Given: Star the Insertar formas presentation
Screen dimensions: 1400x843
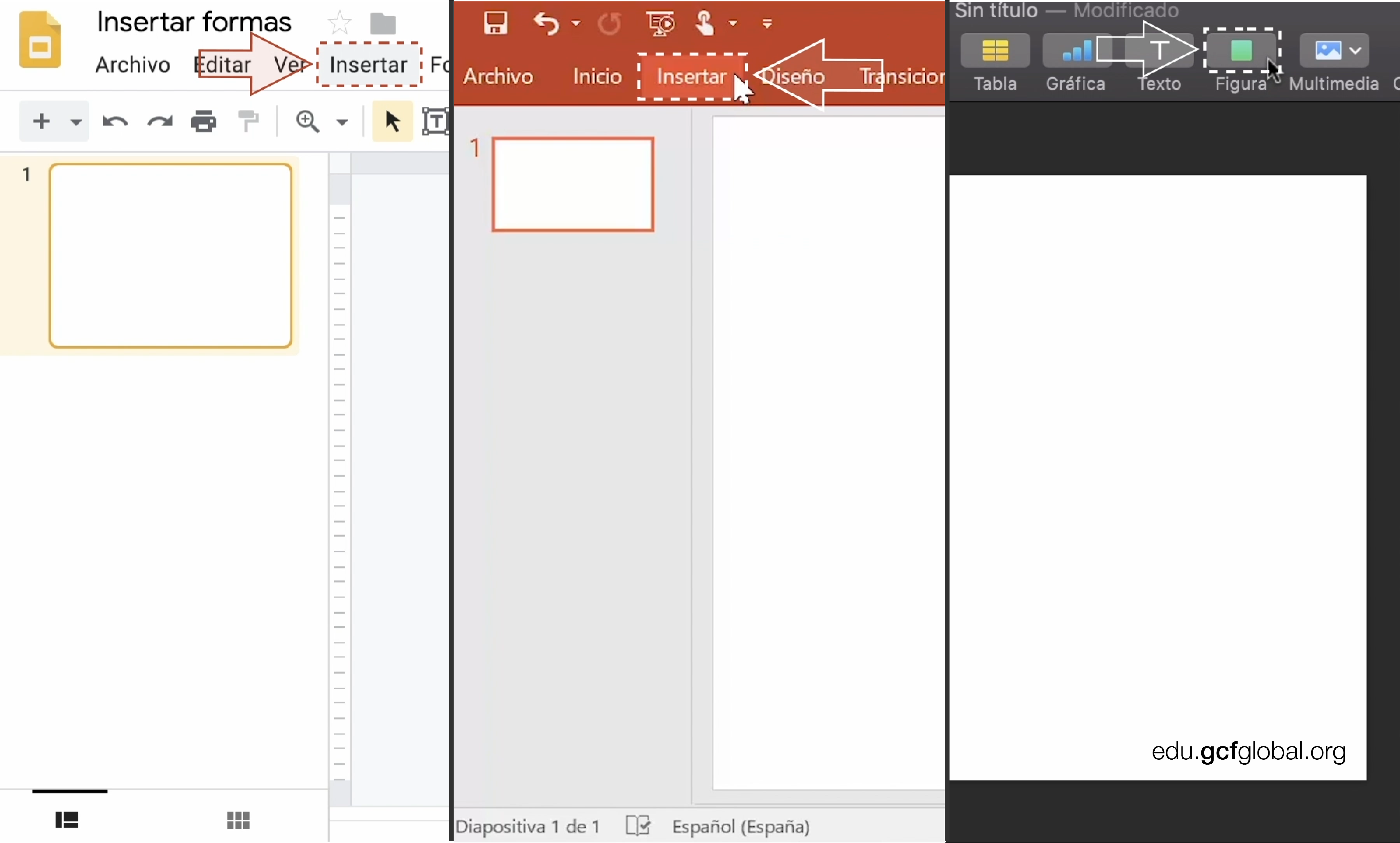Looking at the screenshot, I should [340, 23].
